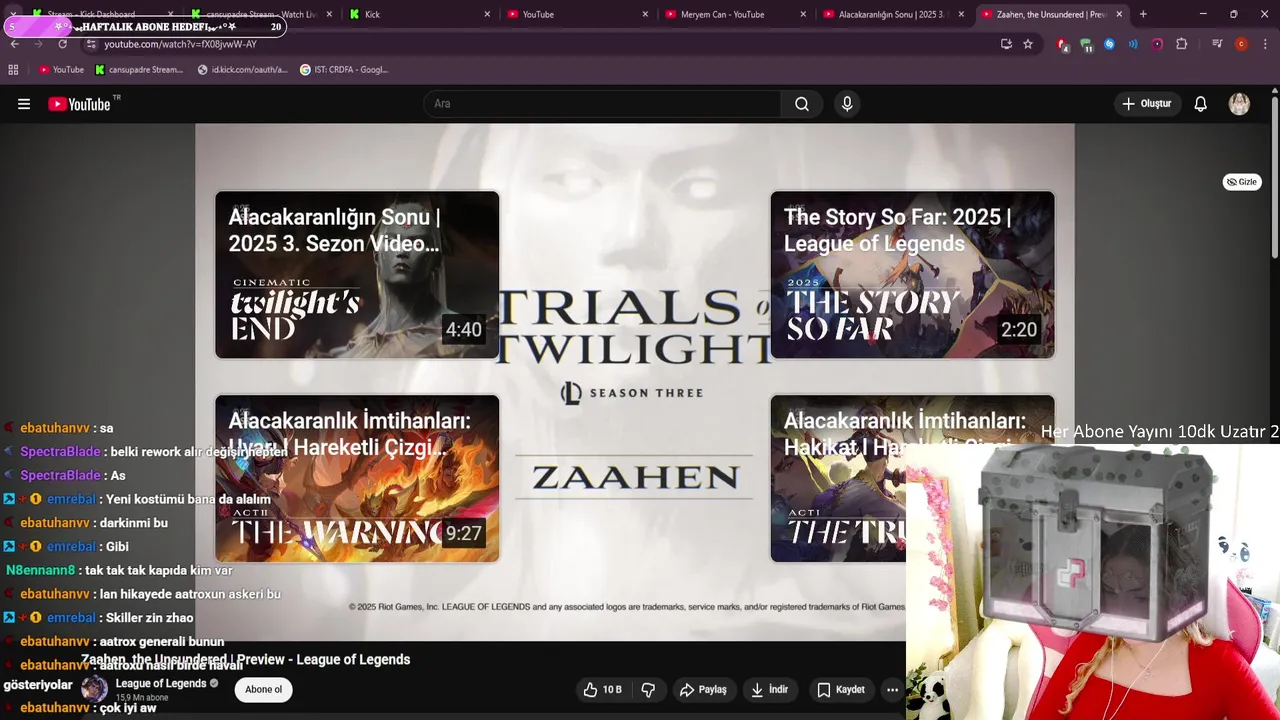
Task: Switch to the YouTube tab
Action: 578,14
